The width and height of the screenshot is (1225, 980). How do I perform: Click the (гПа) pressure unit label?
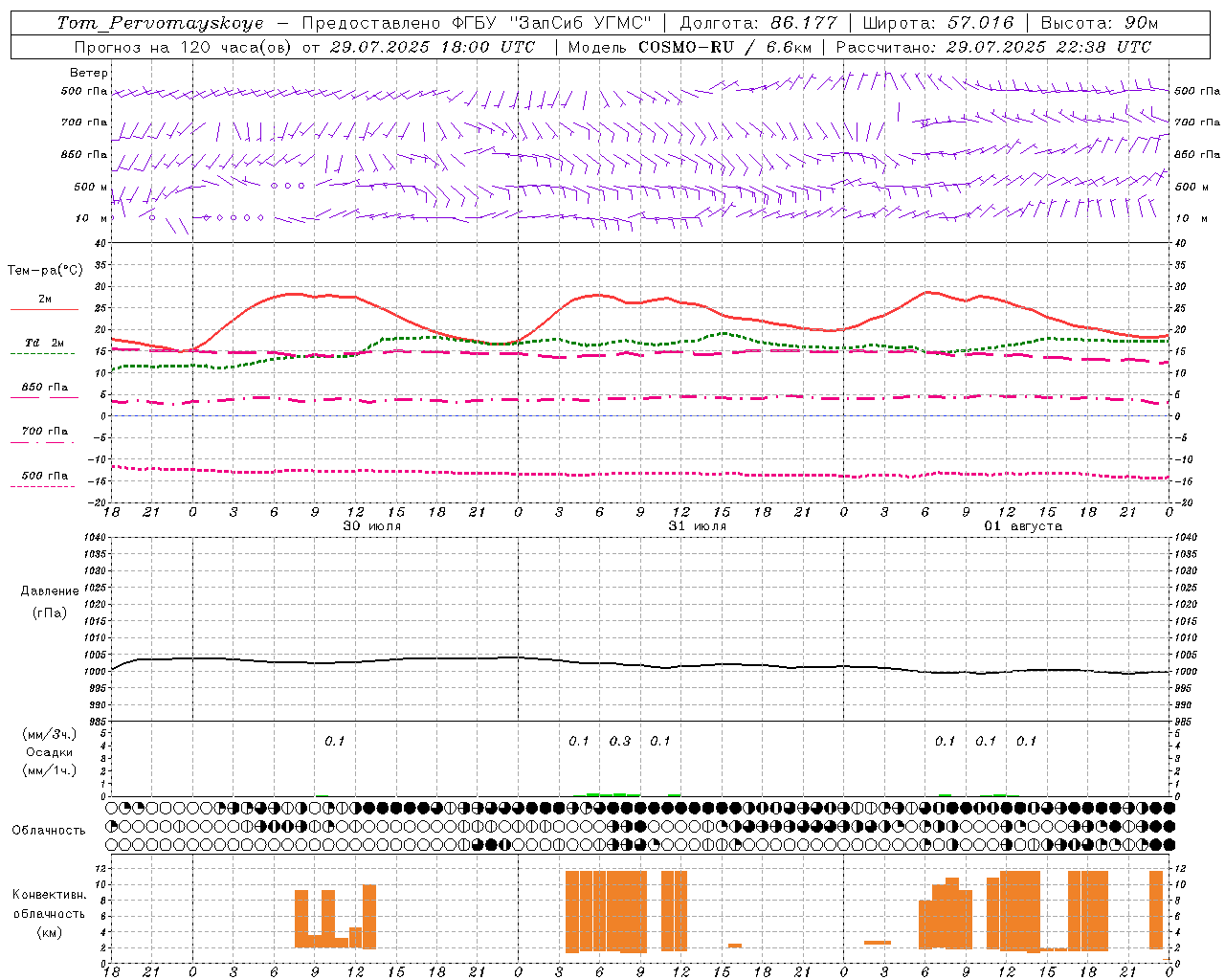pos(50,612)
